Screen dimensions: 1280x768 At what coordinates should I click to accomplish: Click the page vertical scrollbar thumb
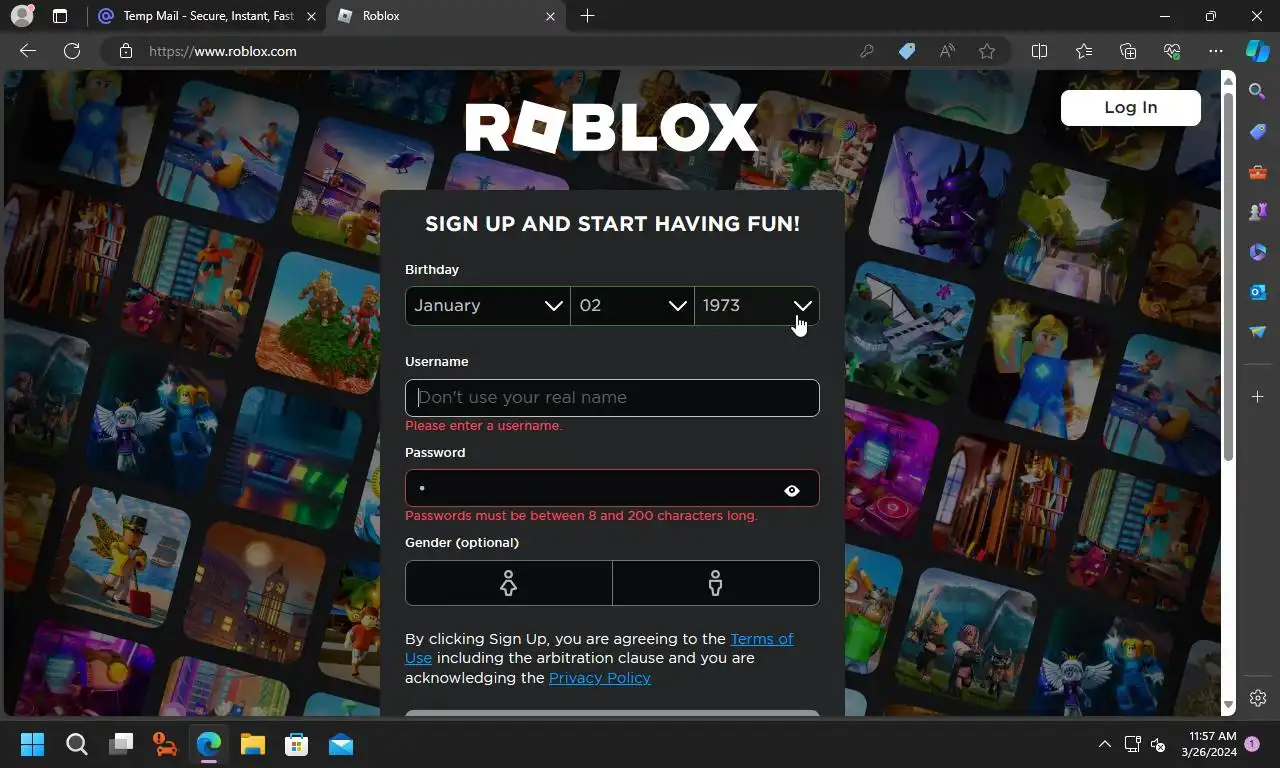(1229, 275)
